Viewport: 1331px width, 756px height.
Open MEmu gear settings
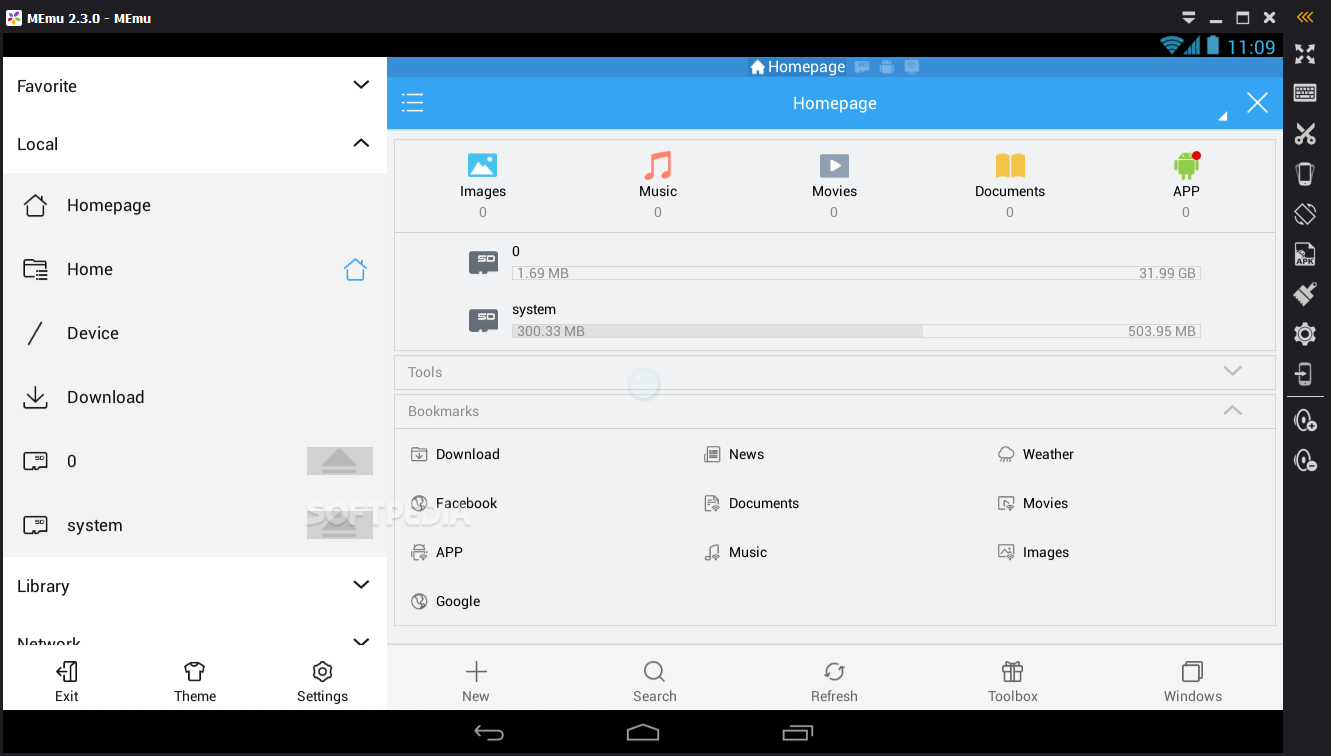1305,334
